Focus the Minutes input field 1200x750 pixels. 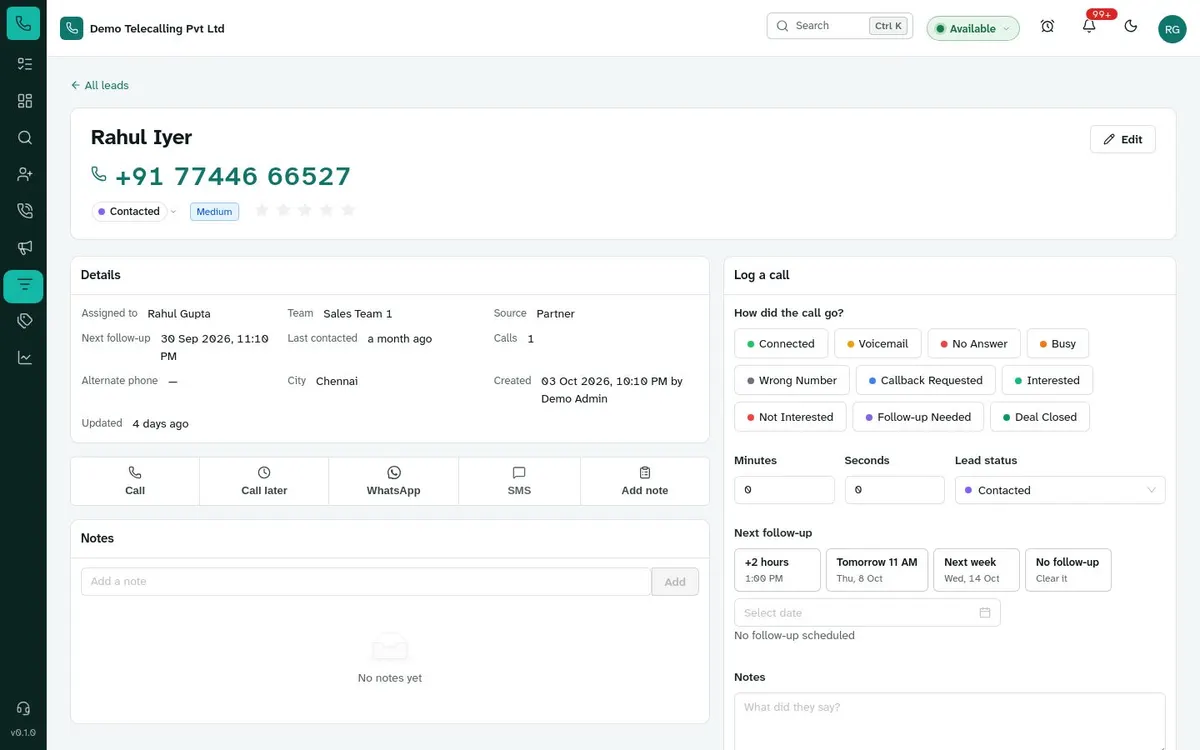coord(784,490)
